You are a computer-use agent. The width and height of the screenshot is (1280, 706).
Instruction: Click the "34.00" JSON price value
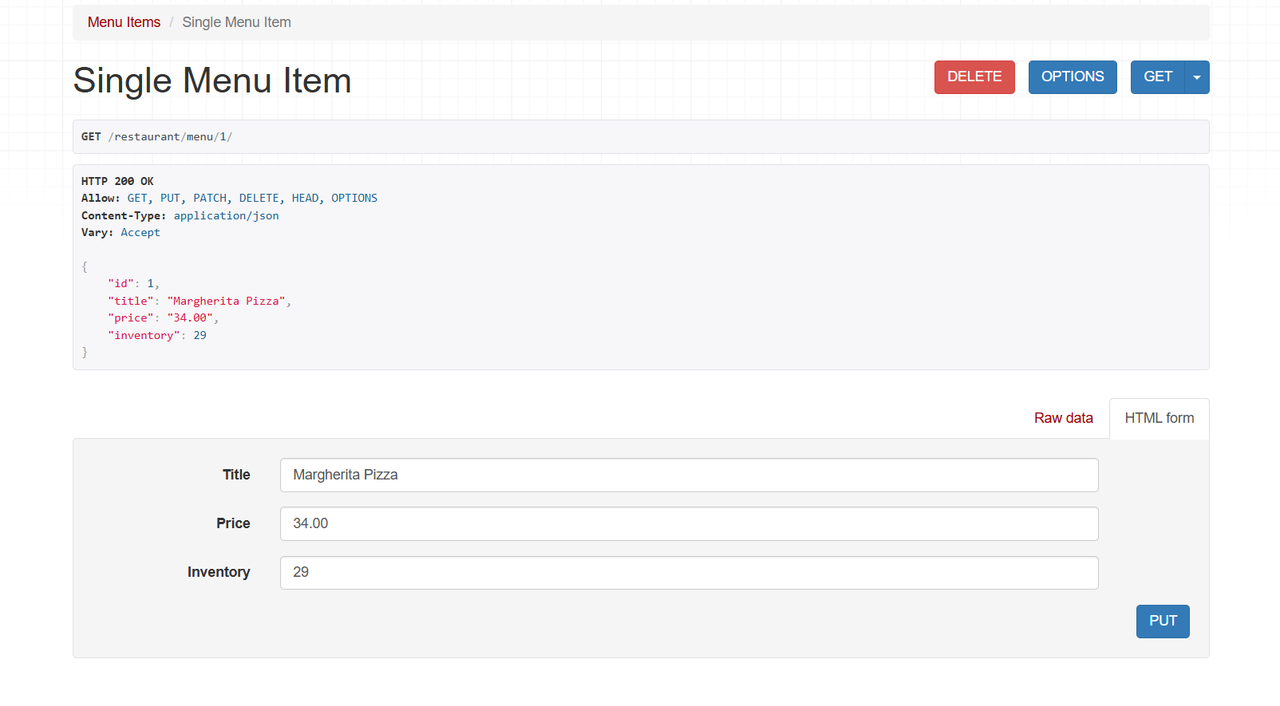(x=190, y=317)
